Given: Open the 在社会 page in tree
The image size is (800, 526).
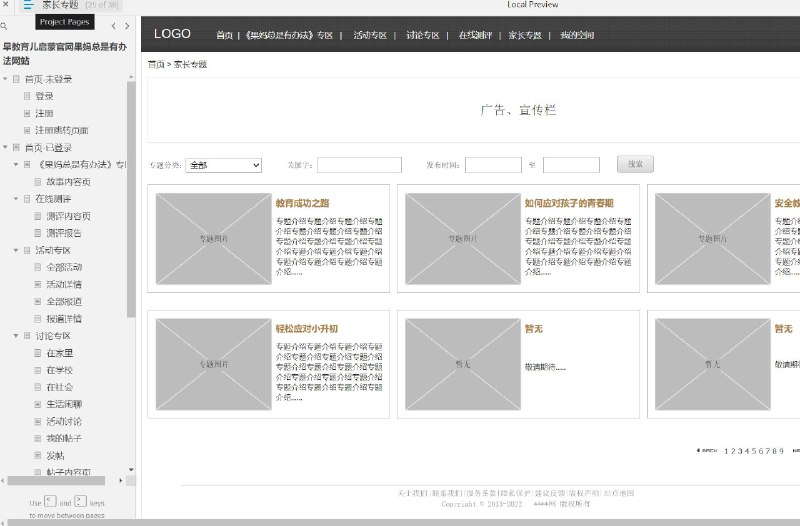Looking at the screenshot, I should click(60, 387).
